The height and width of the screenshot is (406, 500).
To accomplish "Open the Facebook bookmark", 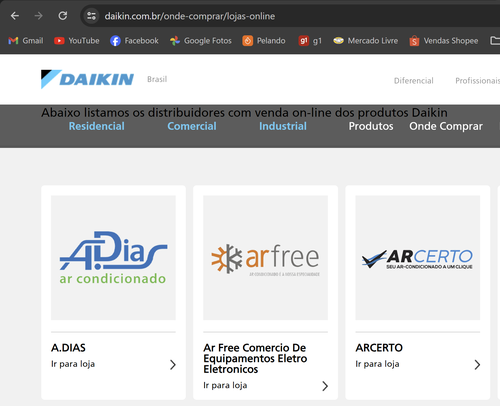I will (134, 41).
